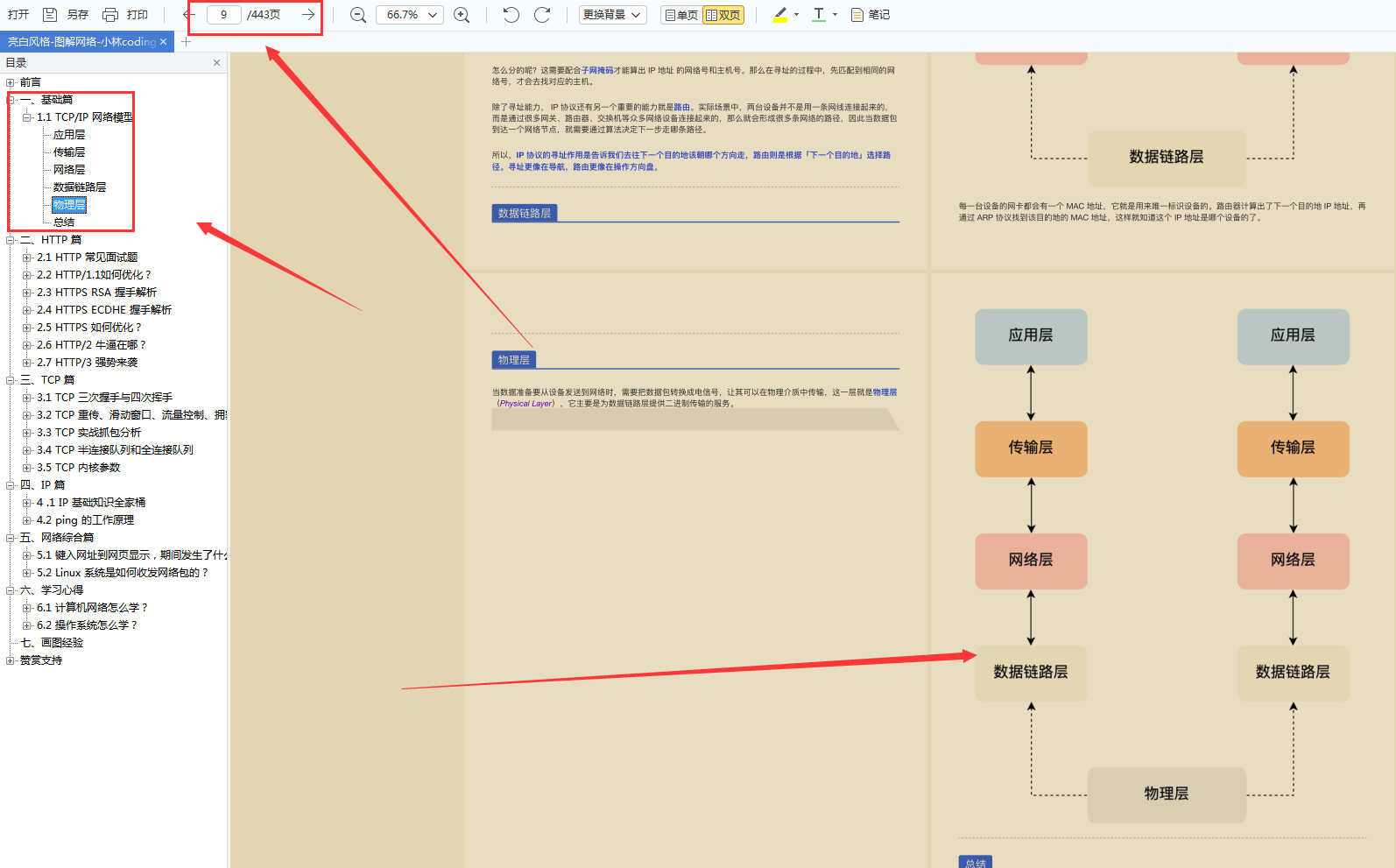This screenshot has width=1396, height=868.
Task: Click the 物理层 section heading in document
Action: tap(514, 360)
